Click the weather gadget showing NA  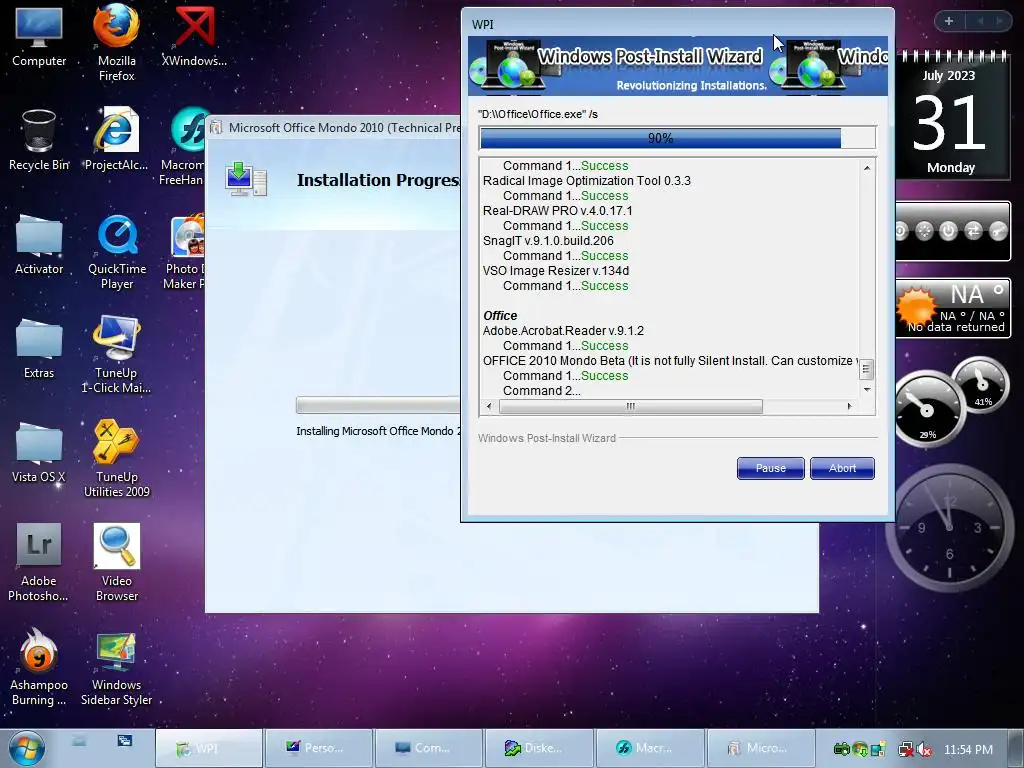click(953, 308)
